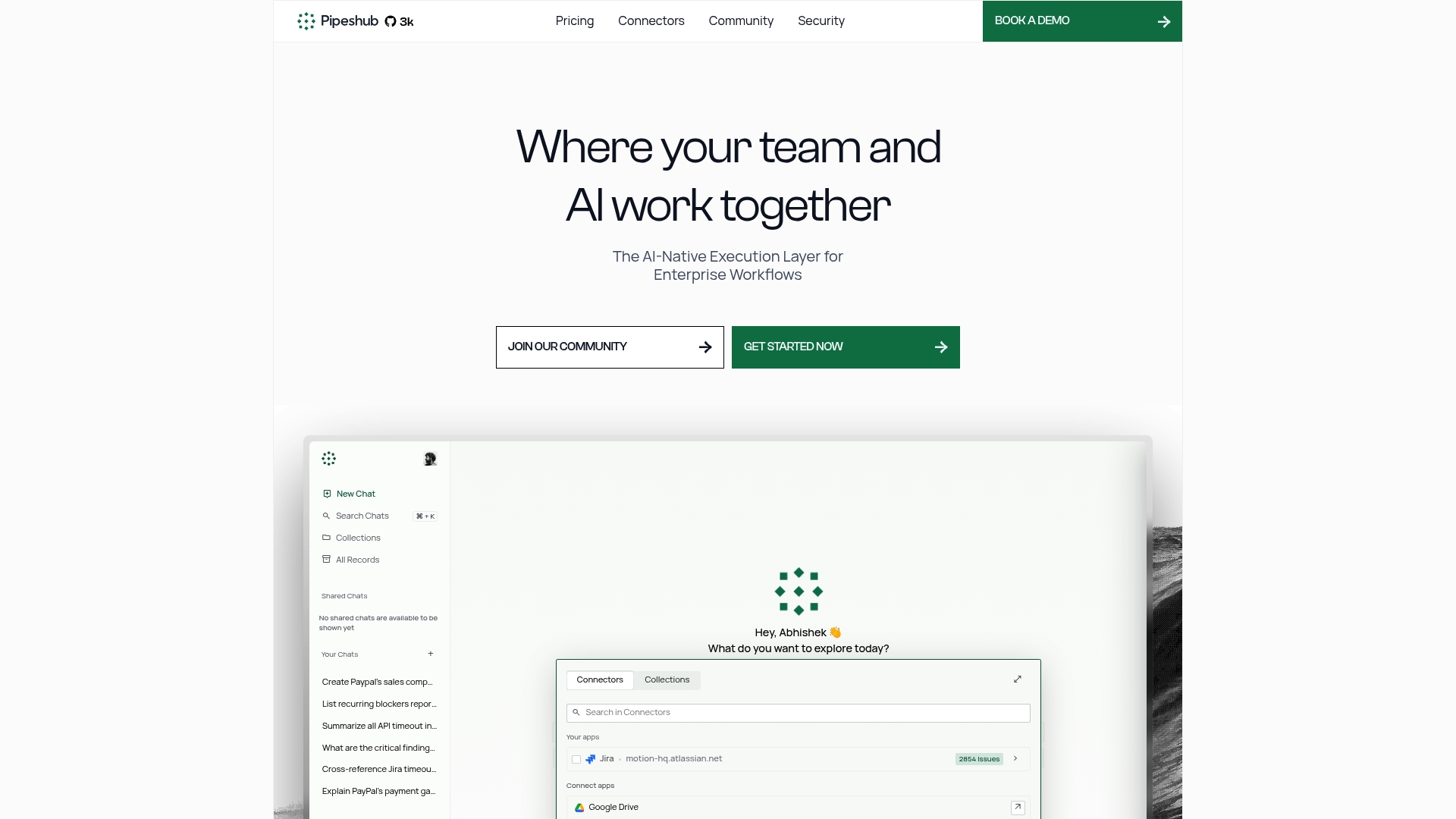This screenshot has height=819, width=1456.
Task: Open chat 'Explain PayPal's payment ga...'
Action: pos(378,791)
